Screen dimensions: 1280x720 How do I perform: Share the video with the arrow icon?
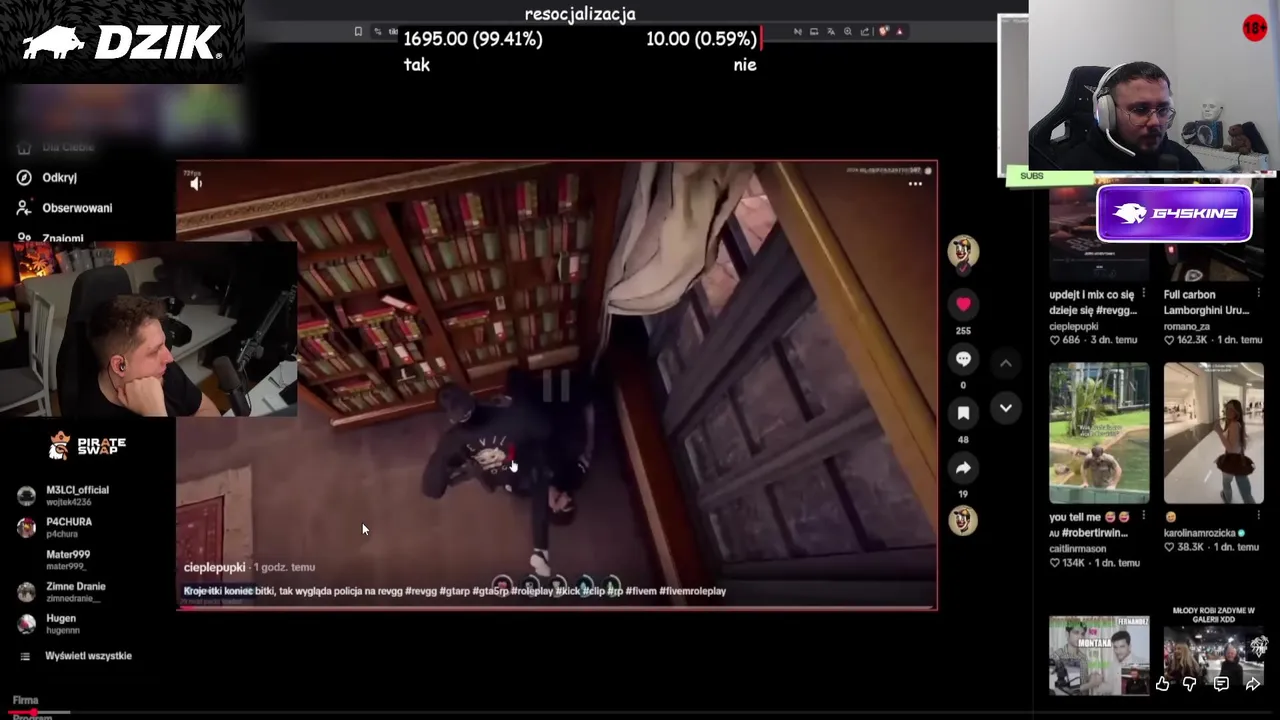point(963,468)
